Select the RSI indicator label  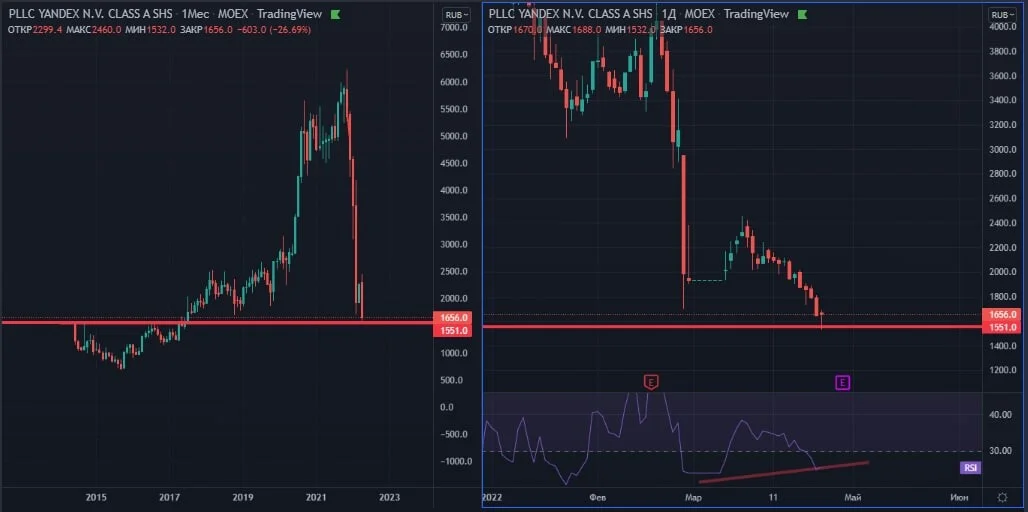click(x=971, y=467)
